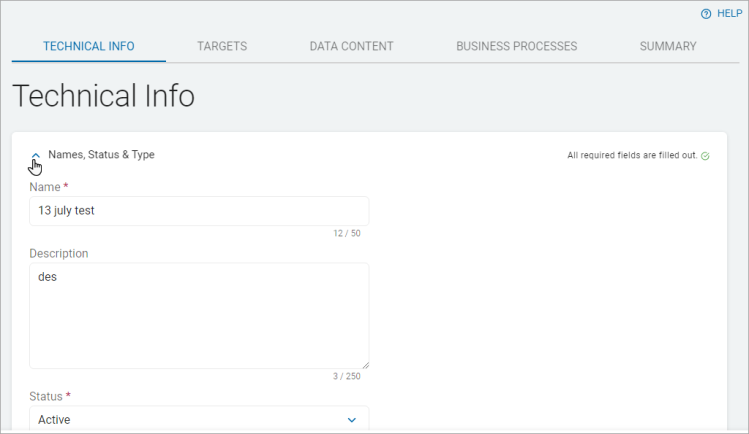Click the Names, Status & Type section title
749x434 pixels.
click(101, 155)
